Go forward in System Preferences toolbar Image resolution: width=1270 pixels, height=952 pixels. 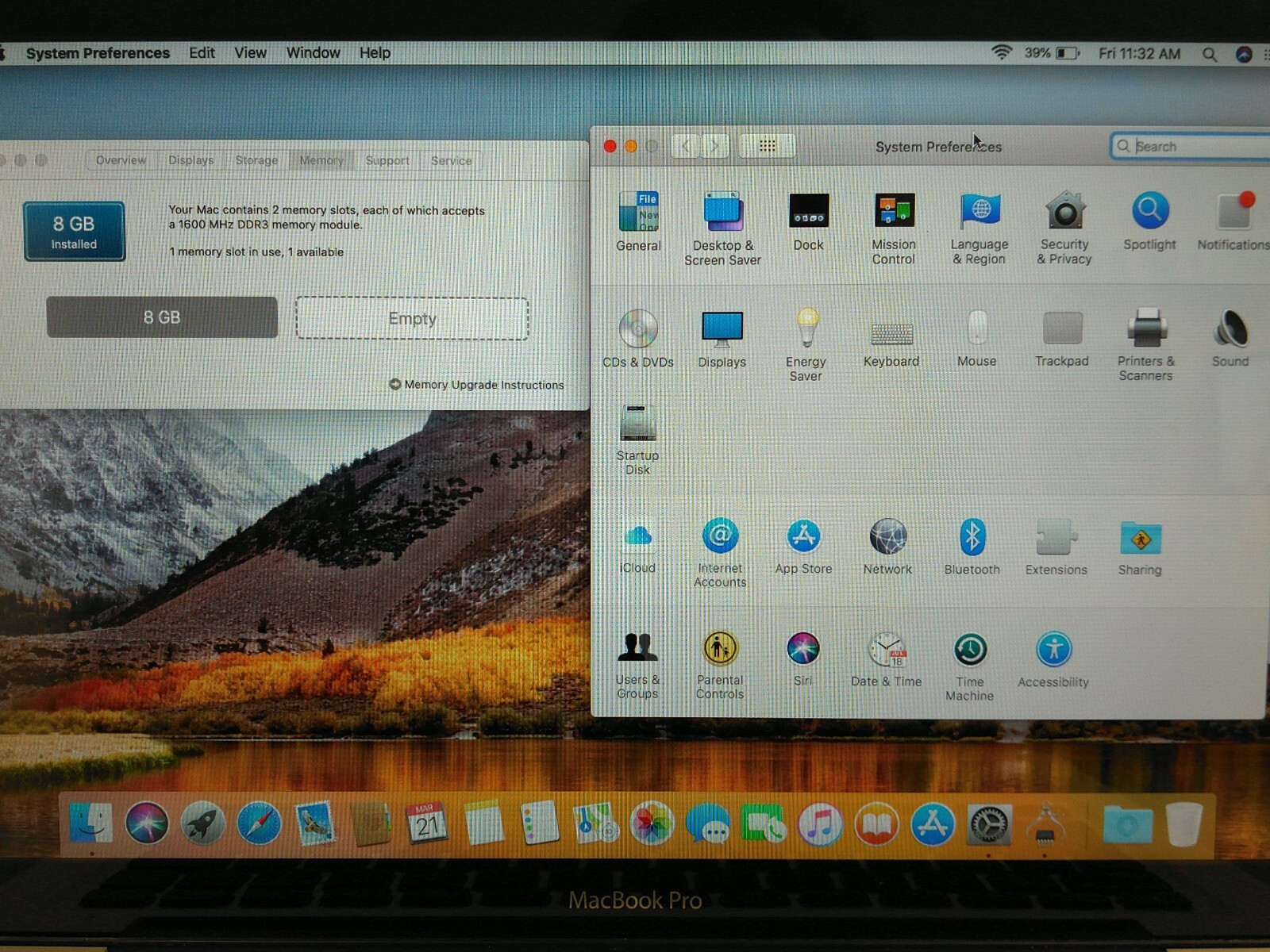point(714,146)
